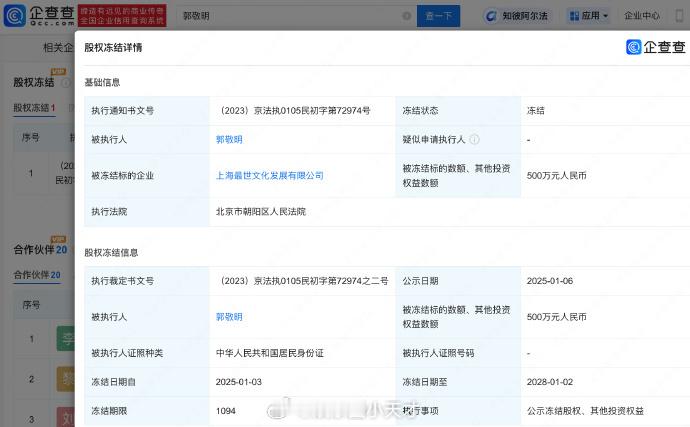Click the 股权冻结详情 dialog title
This screenshot has height=427, width=690.
pos(113,48)
